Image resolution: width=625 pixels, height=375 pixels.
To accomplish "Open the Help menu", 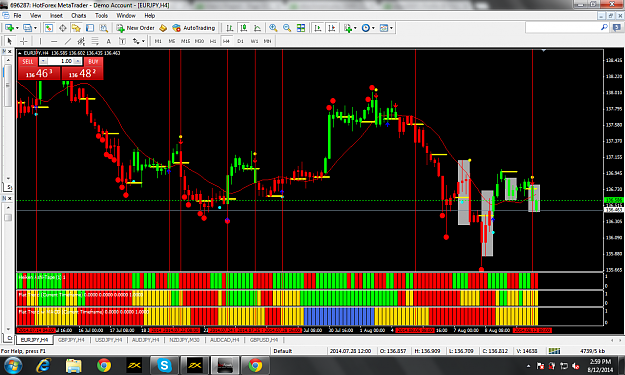I will (149, 16).
